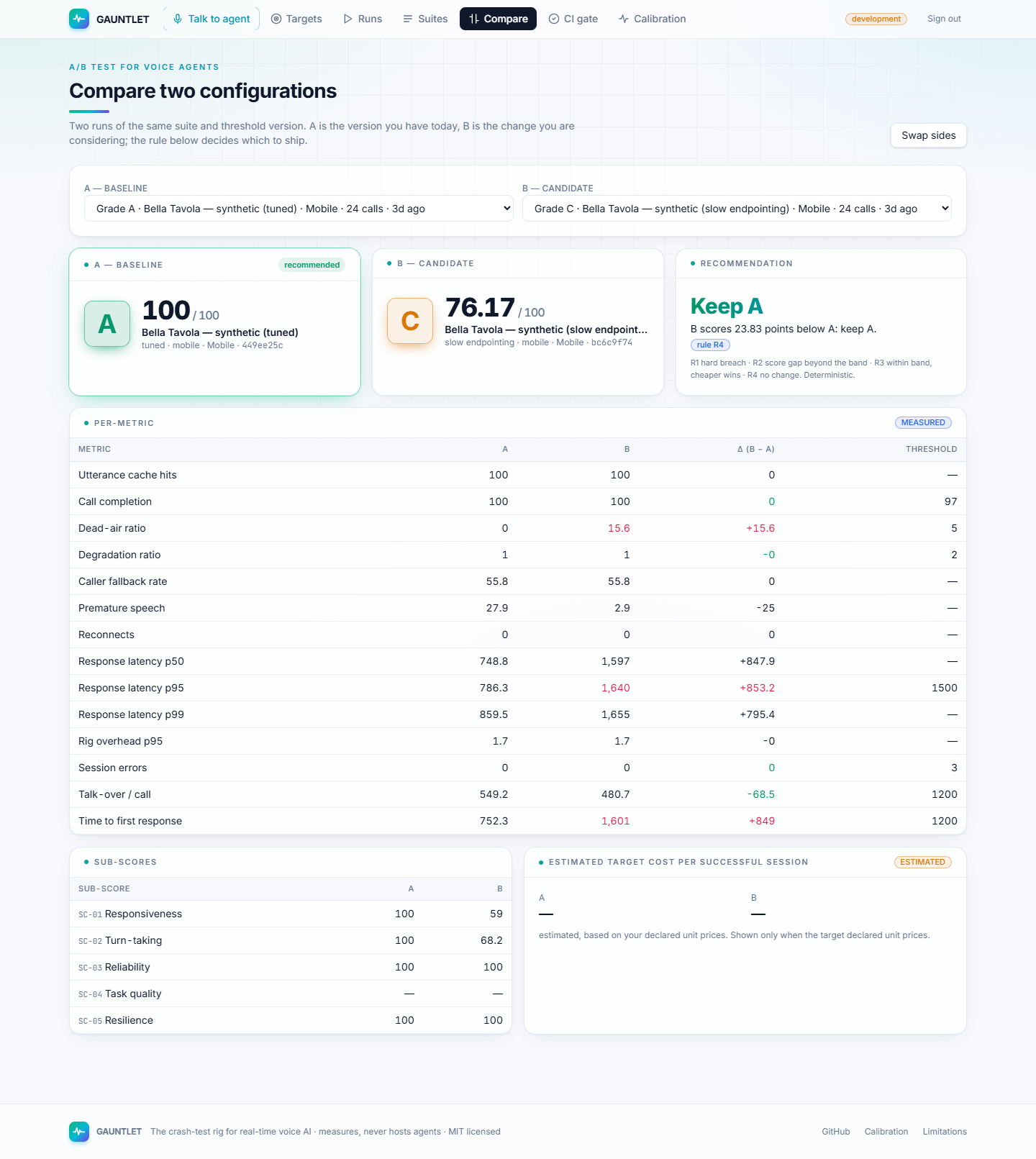This screenshot has height=1159, width=1036.
Task: Click the Runs play triangle icon
Action: click(348, 19)
